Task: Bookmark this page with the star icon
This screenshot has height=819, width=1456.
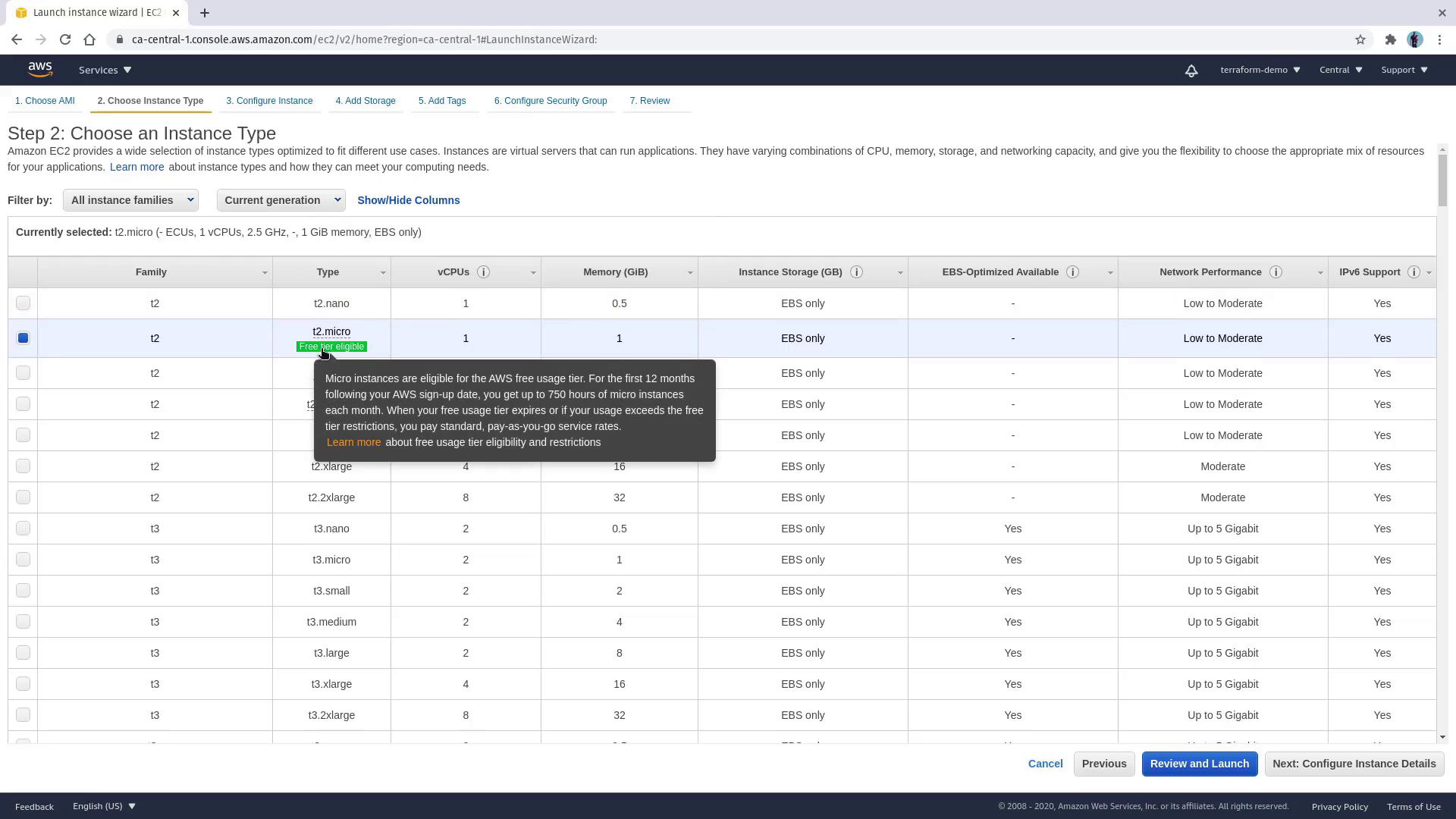Action: click(1360, 39)
